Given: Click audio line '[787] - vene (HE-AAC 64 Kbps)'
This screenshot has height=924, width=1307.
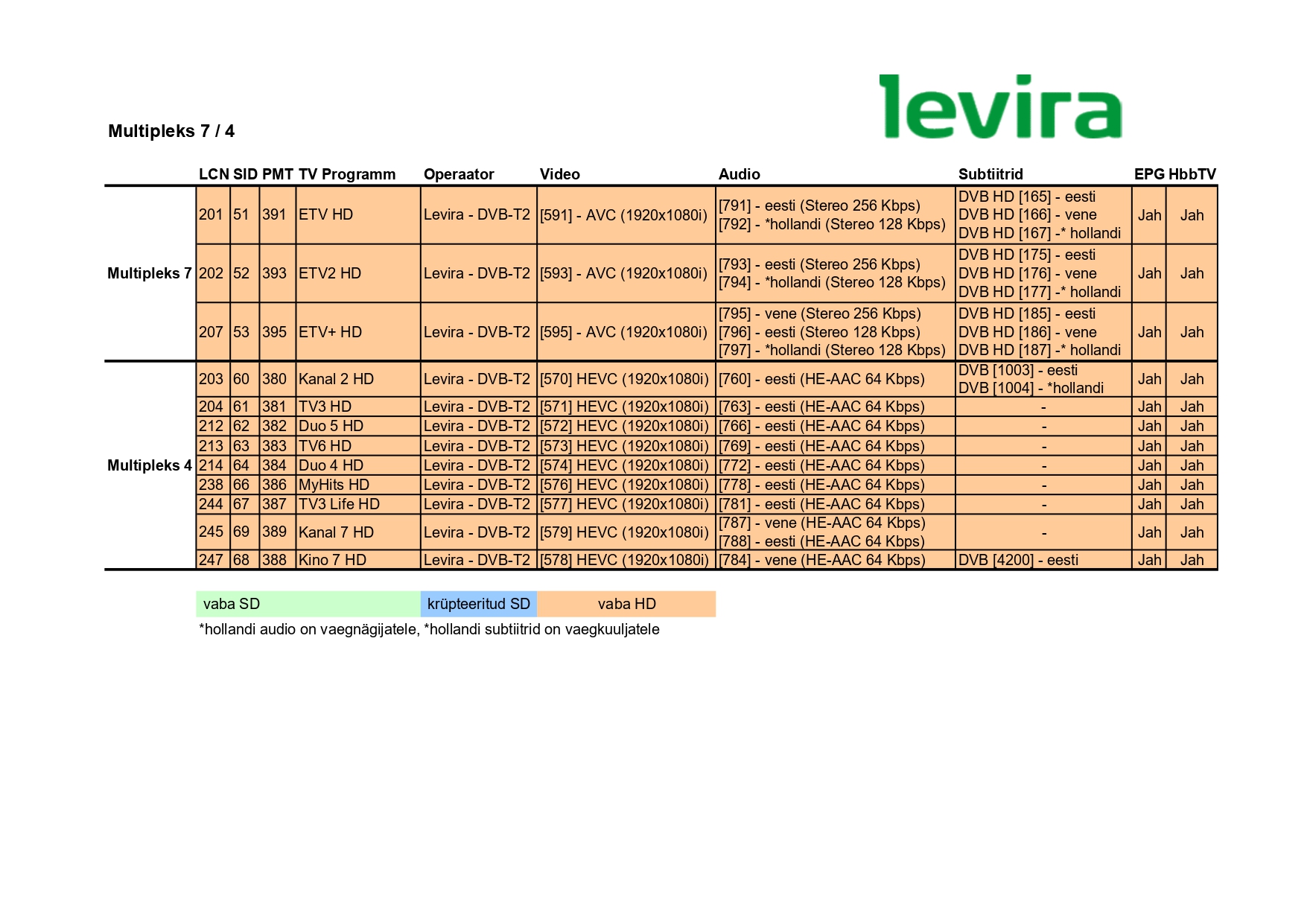Looking at the screenshot, I should pos(821,523).
